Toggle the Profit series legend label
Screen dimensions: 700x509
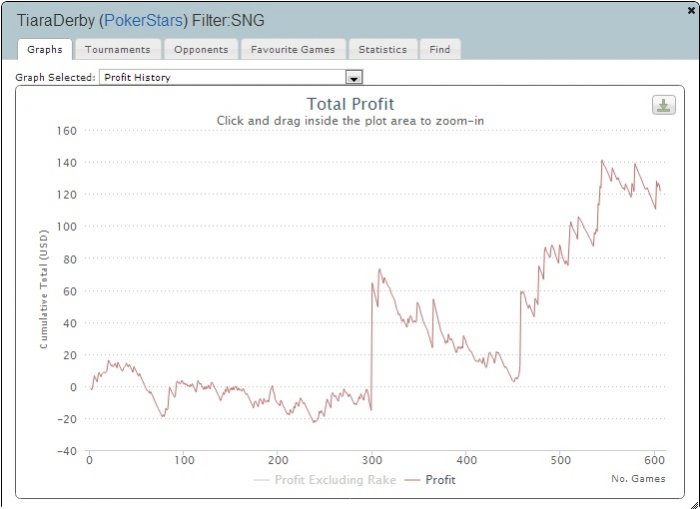pyautogui.click(x=440, y=480)
